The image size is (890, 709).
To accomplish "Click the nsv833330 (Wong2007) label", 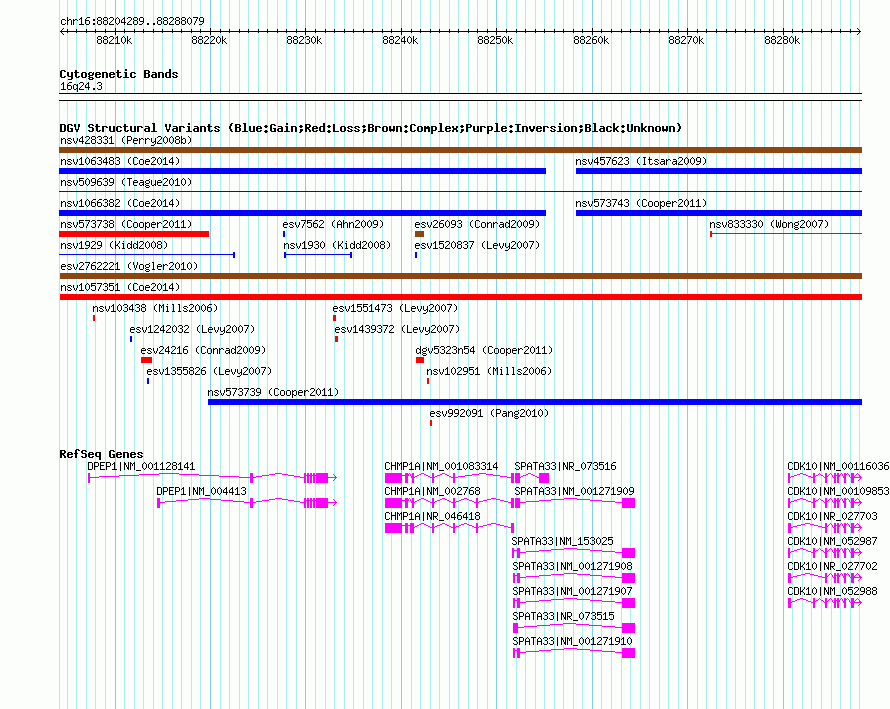I will [769, 224].
